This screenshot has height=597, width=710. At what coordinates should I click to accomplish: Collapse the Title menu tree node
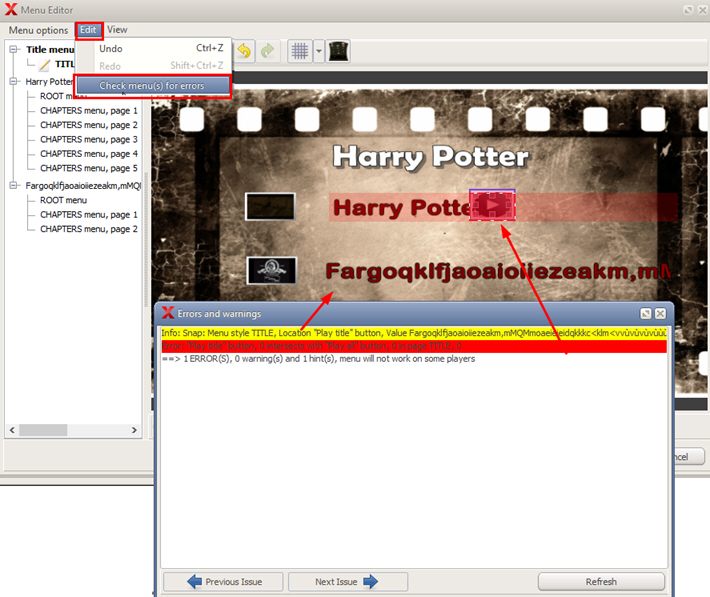tap(14, 49)
